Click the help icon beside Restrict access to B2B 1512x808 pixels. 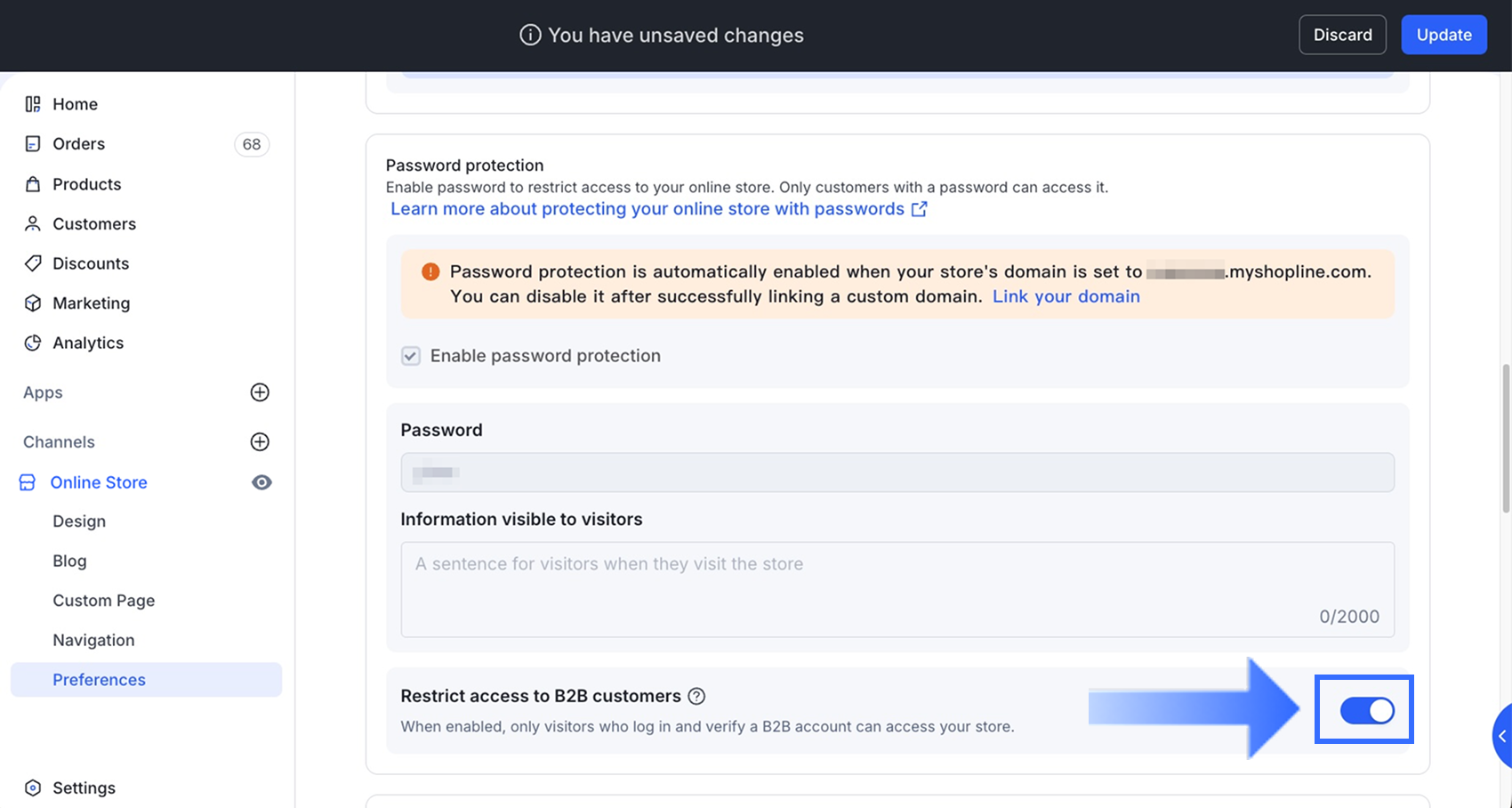point(696,696)
